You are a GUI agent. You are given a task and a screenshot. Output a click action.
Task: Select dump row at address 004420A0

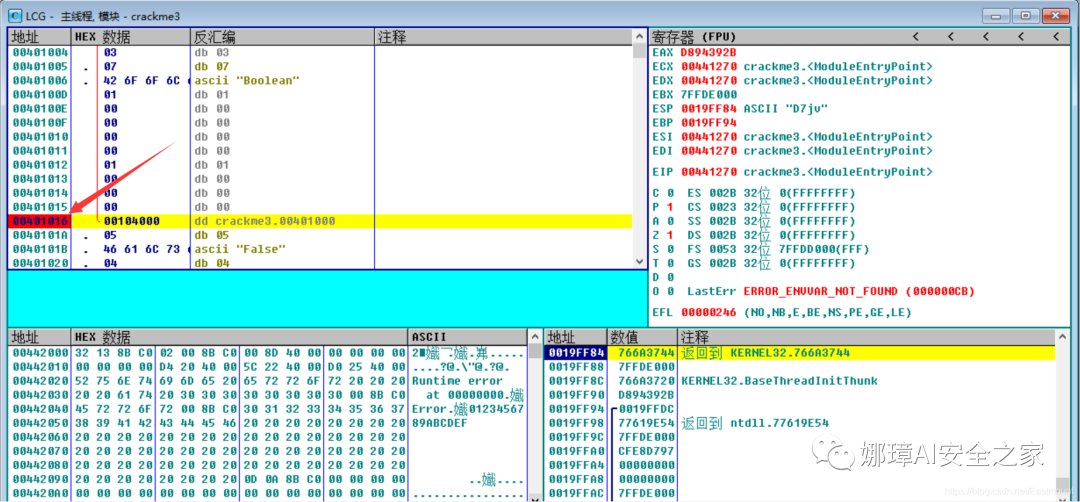coord(268,493)
